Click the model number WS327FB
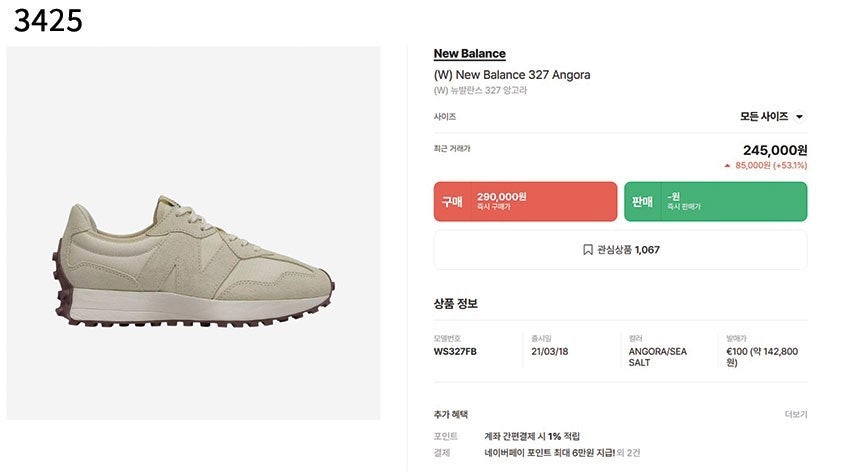The width and height of the screenshot is (860, 471). pyautogui.click(x=455, y=351)
